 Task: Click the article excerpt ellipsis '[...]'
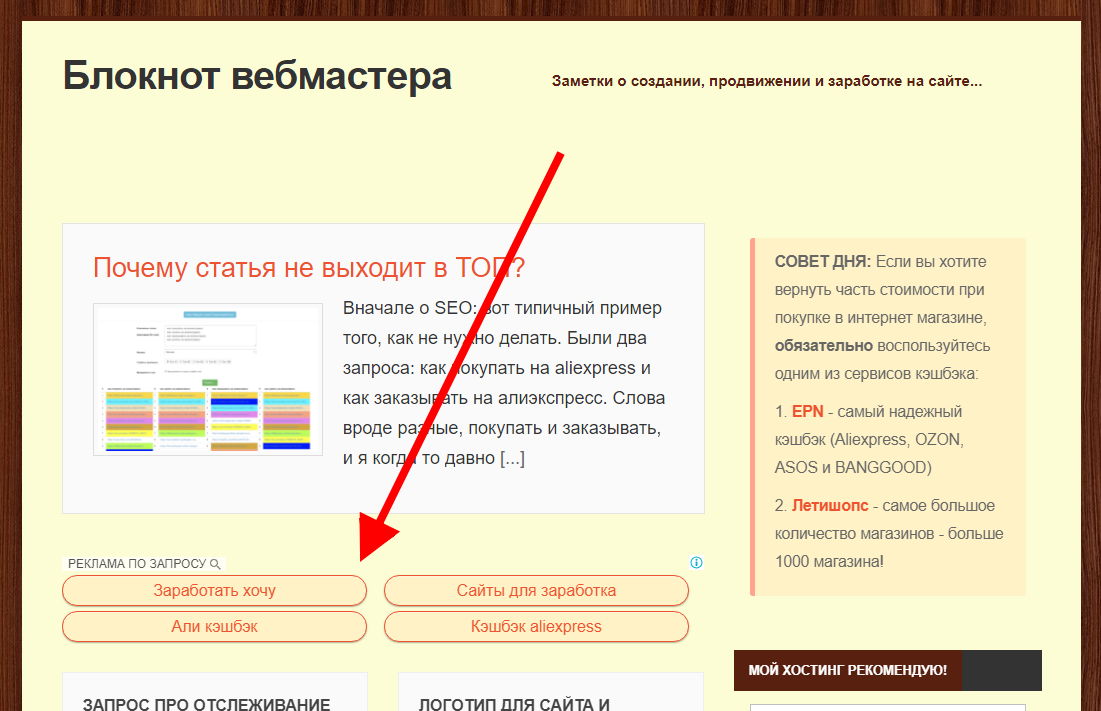pyautogui.click(x=512, y=458)
